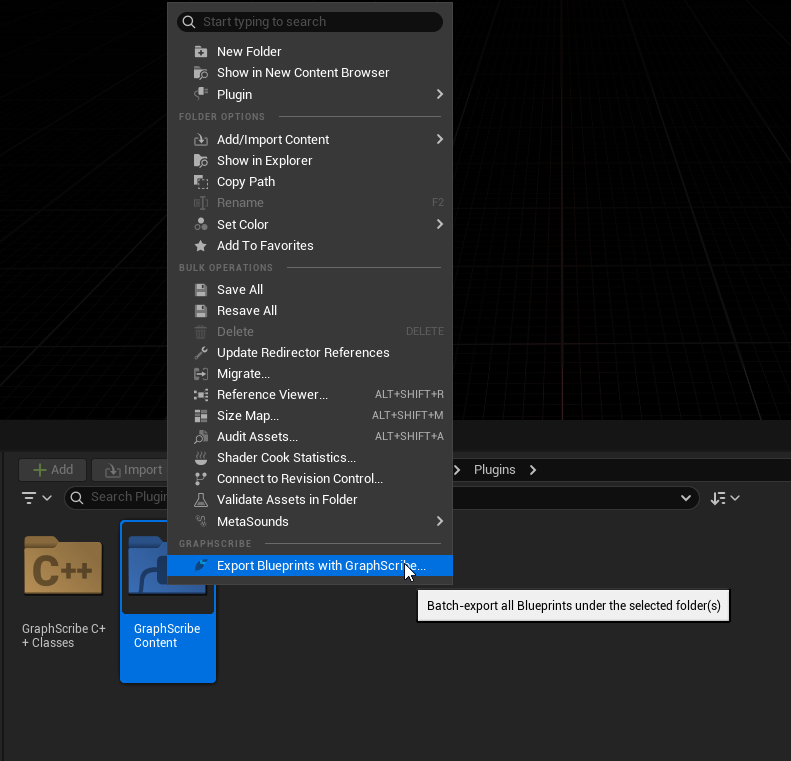Expand the Set Color submenu arrow
The height and width of the screenshot is (761, 791).
[439, 224]
